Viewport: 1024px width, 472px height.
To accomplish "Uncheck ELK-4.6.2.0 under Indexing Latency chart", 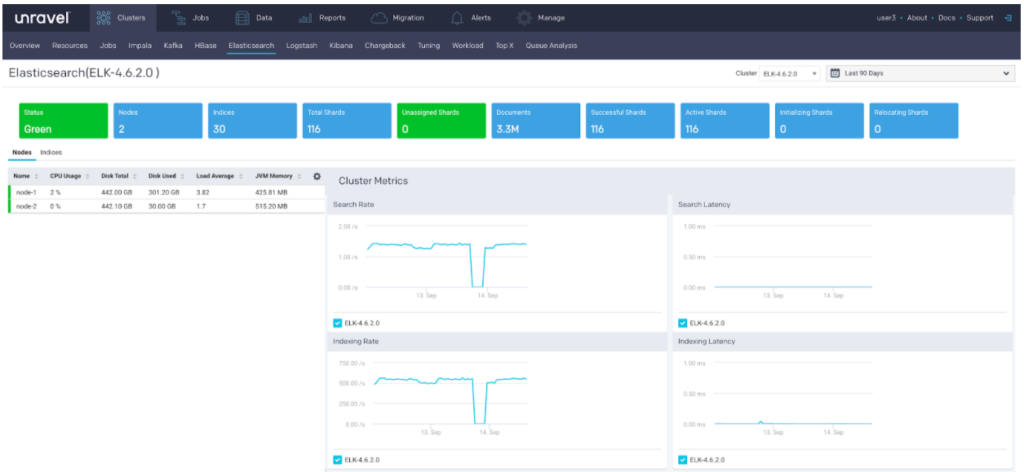I will pos(682,460).
